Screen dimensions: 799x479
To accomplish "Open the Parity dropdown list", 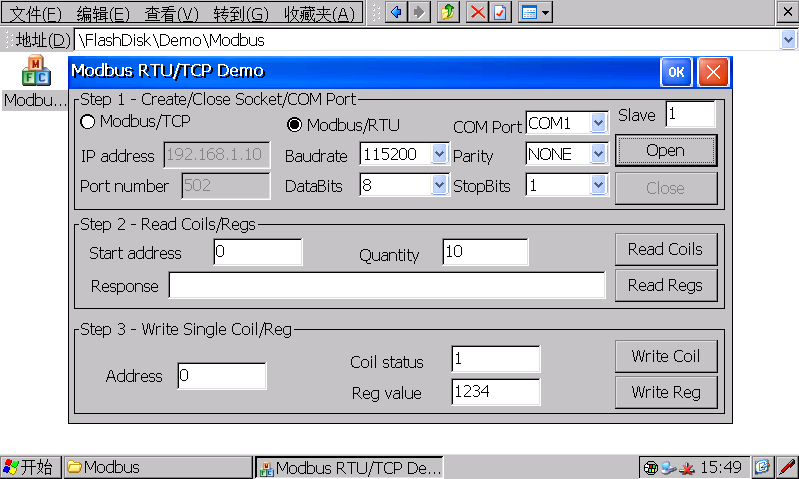I will click(x=599, y=154).
